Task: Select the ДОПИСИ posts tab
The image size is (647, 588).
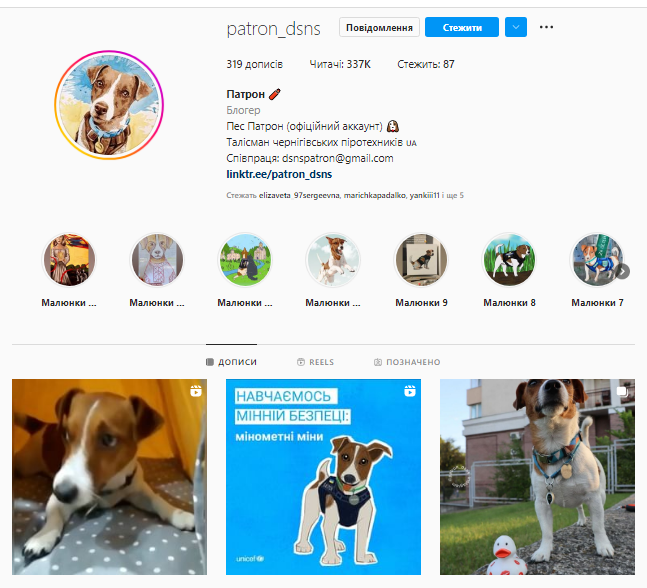Action: point(231,362)
